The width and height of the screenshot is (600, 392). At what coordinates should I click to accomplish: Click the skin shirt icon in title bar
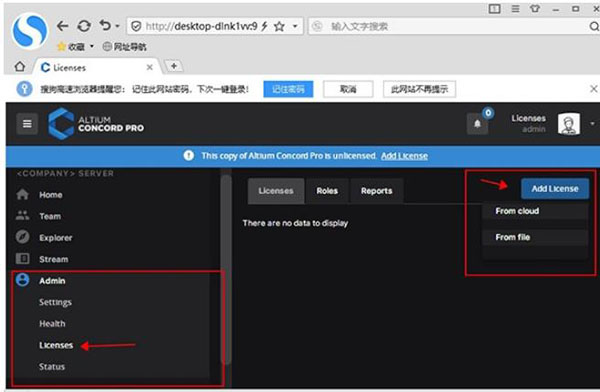(x=535, y=8)
